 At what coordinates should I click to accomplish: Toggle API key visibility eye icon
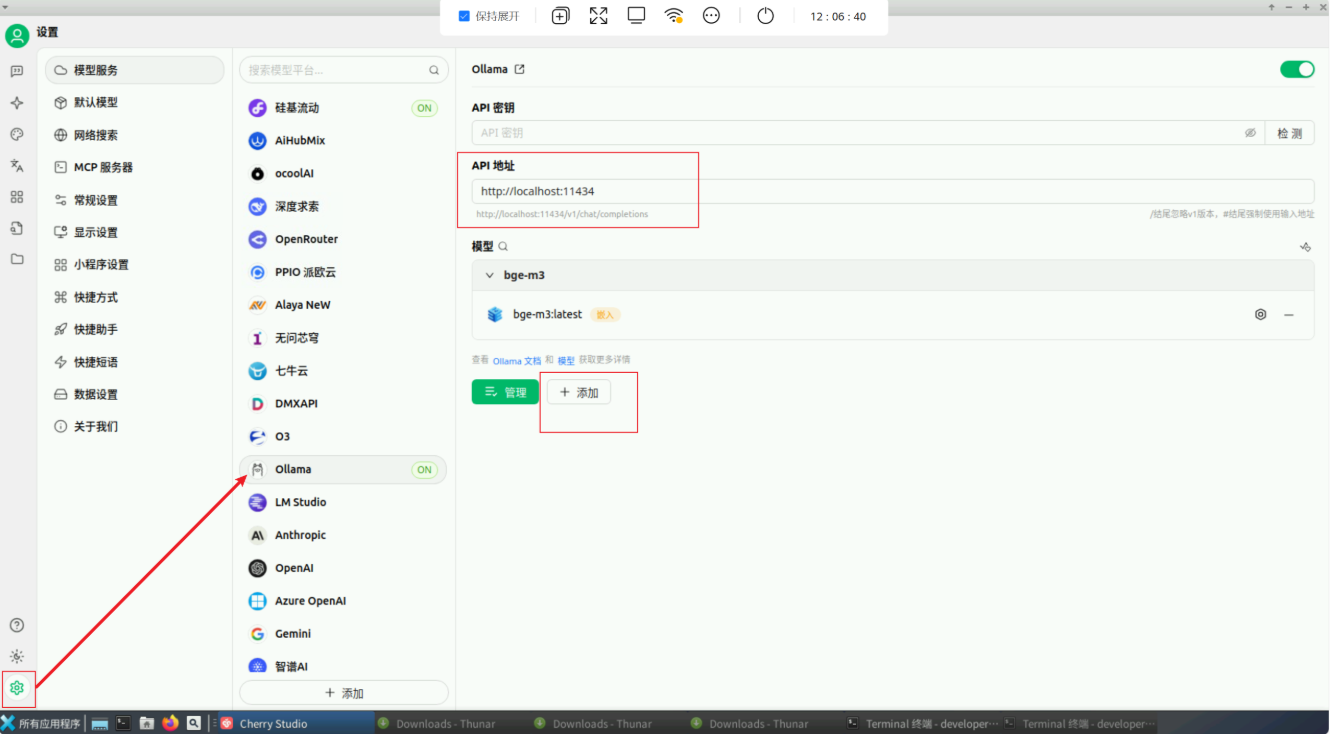coord(1250,133)
